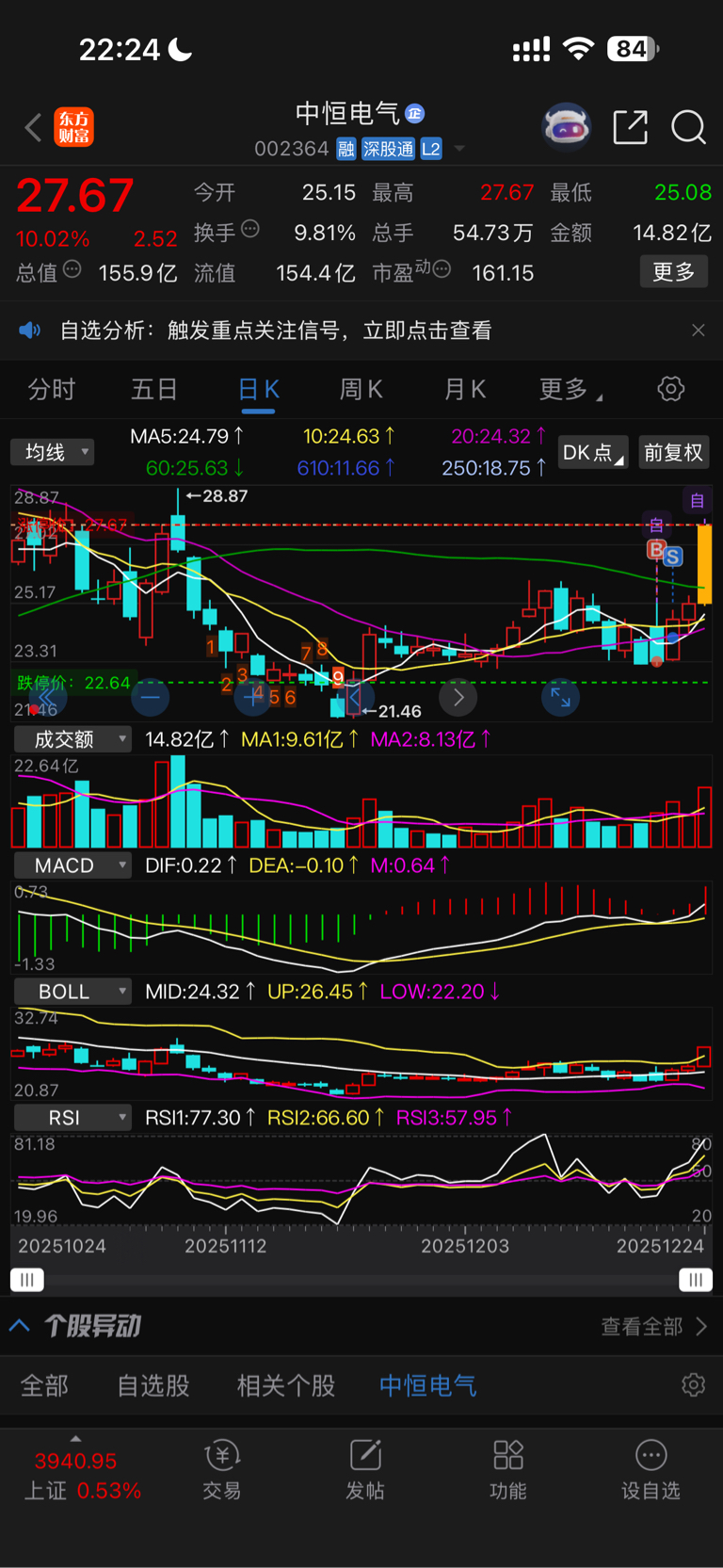Tap the share export icon
723x1568 pixels.
pos(630,127)
